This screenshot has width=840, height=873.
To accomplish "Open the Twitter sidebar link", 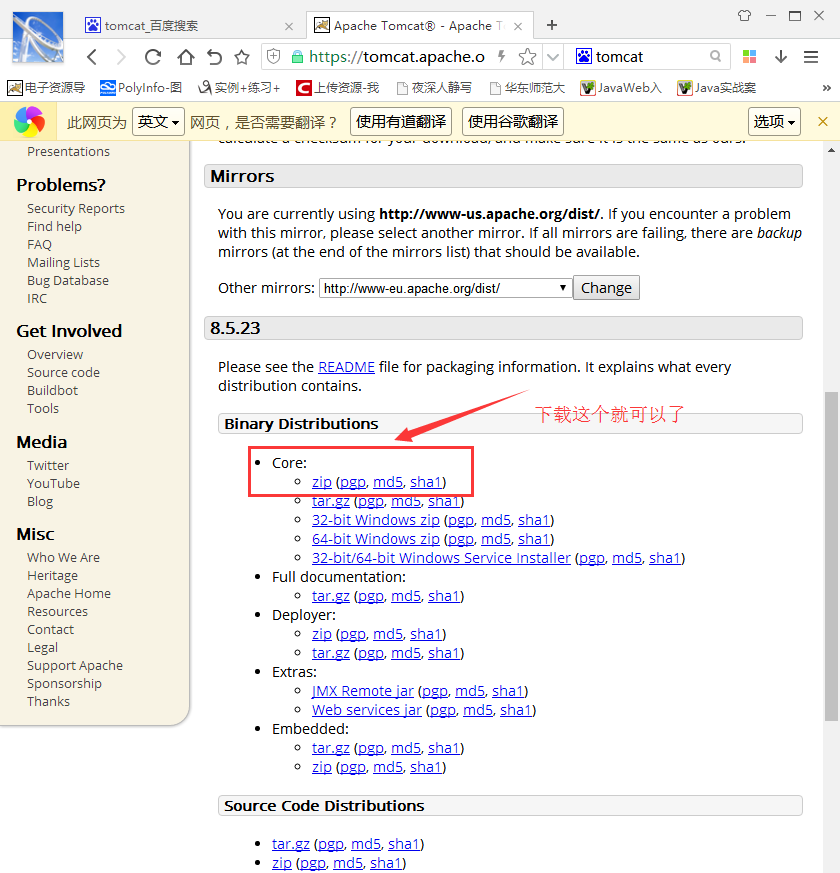I will tap(48, 465).
